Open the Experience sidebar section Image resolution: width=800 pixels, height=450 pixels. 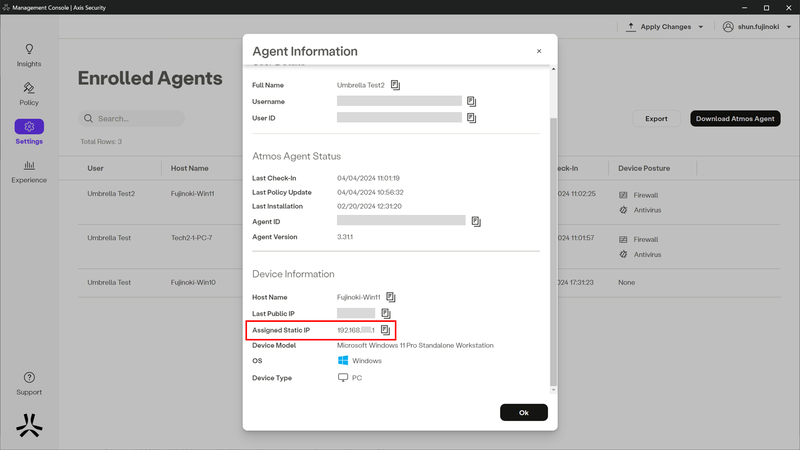tap(29, 171)
